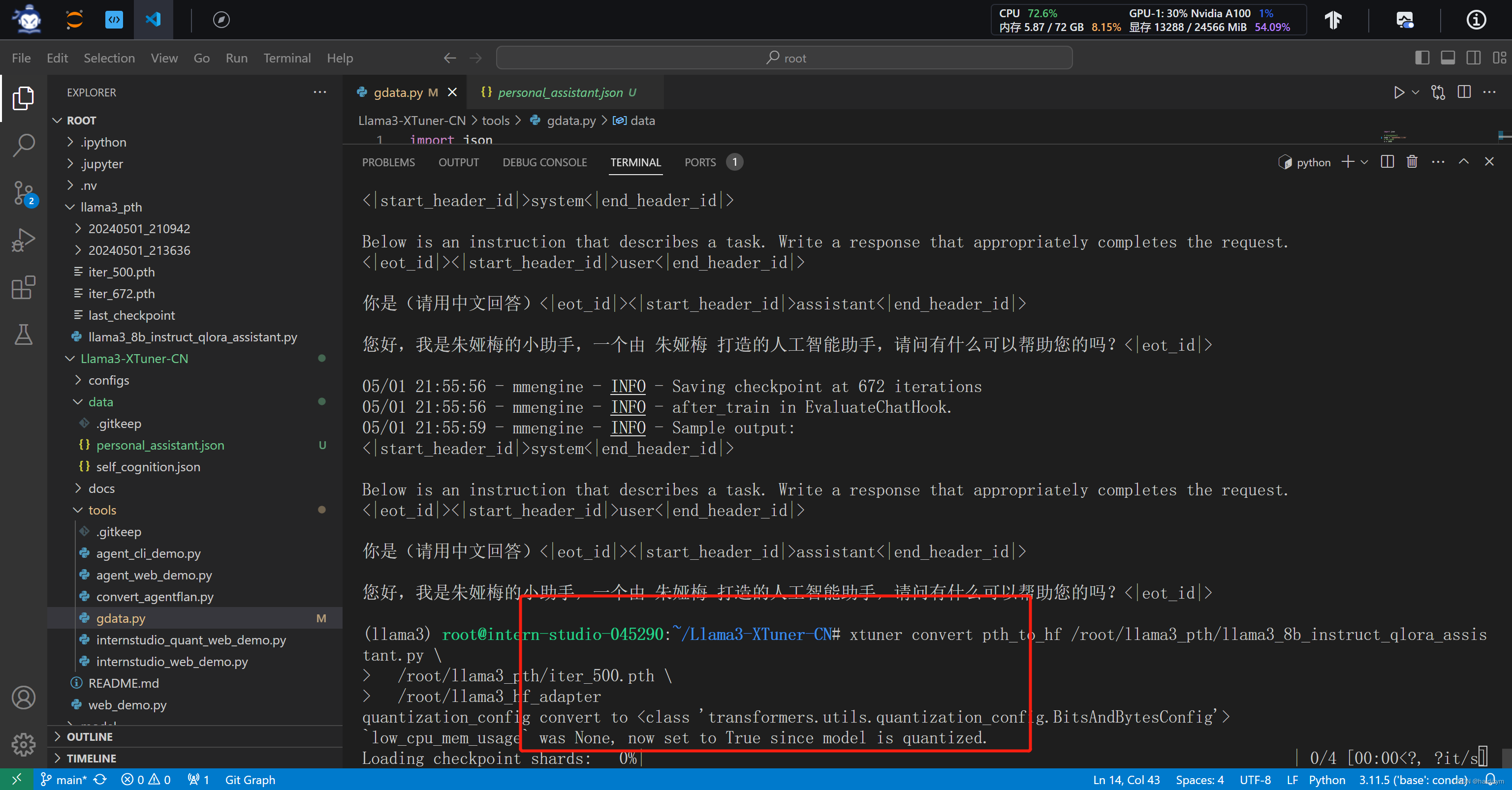The width and height of the screenshot is (1512, 790).
Task: Go back with the left arrow
Action: (x=449, y=58)
